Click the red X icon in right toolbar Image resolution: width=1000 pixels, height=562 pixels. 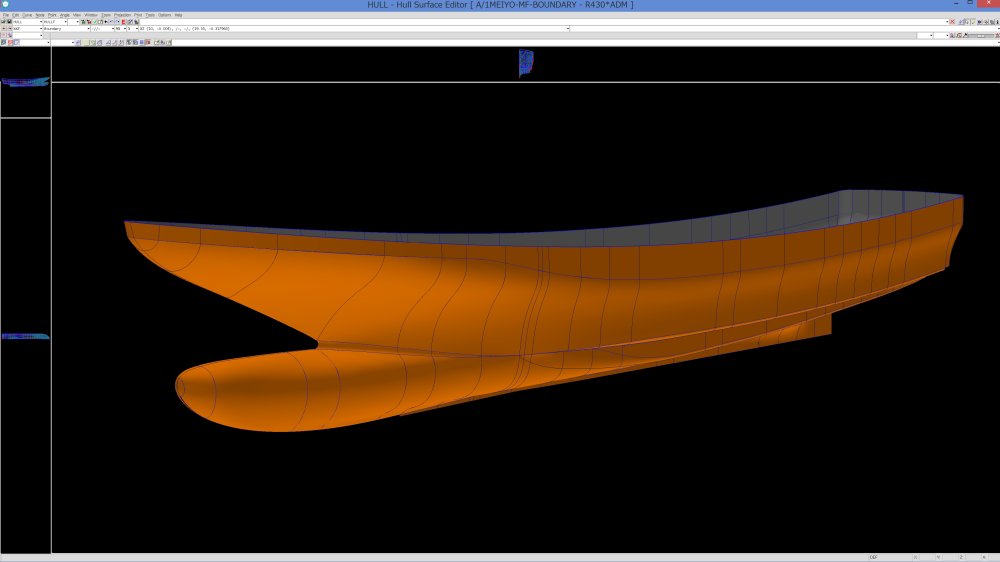pyautogui.click(x=952, y=22)
